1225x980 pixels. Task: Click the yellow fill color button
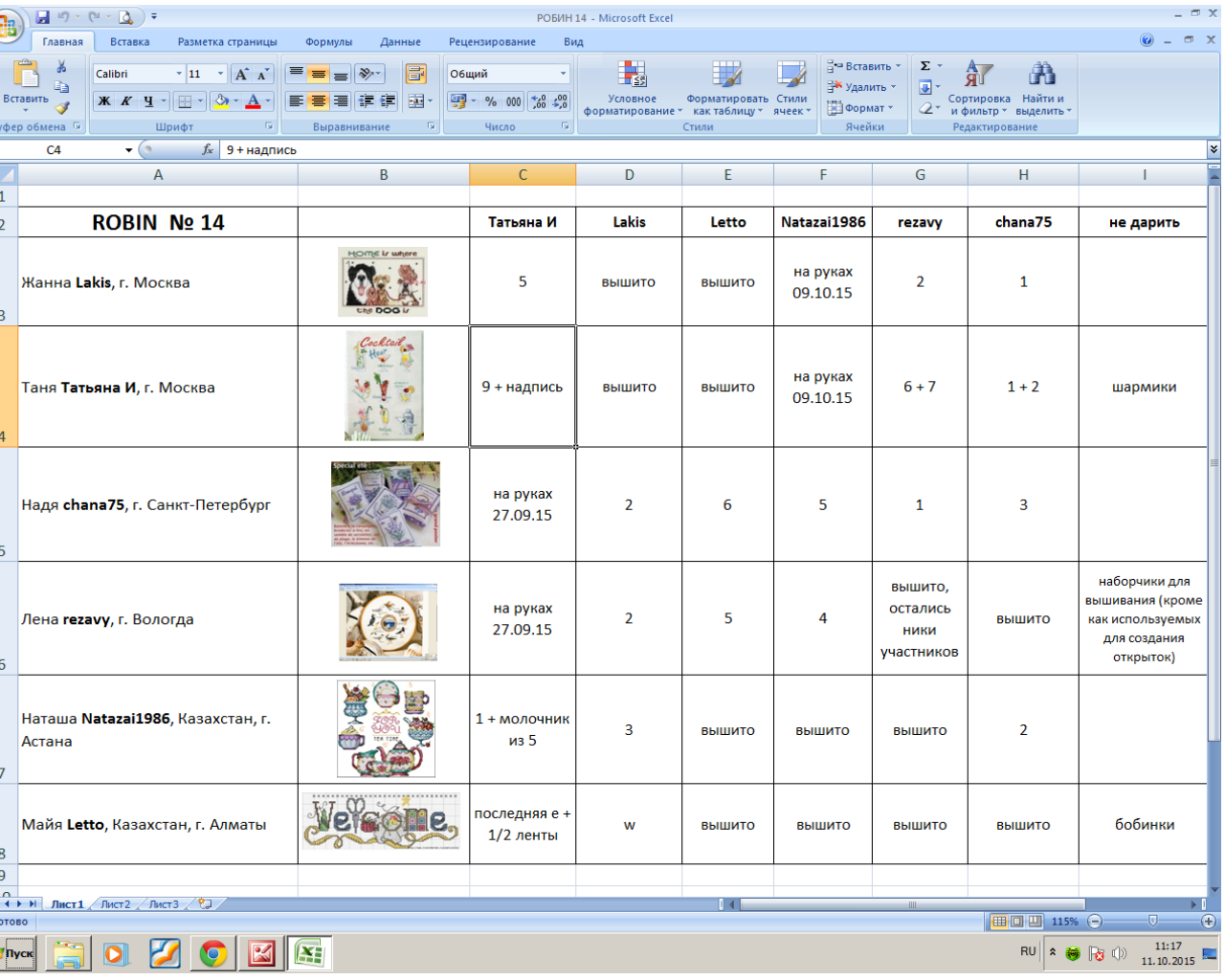tap(221, 101)
